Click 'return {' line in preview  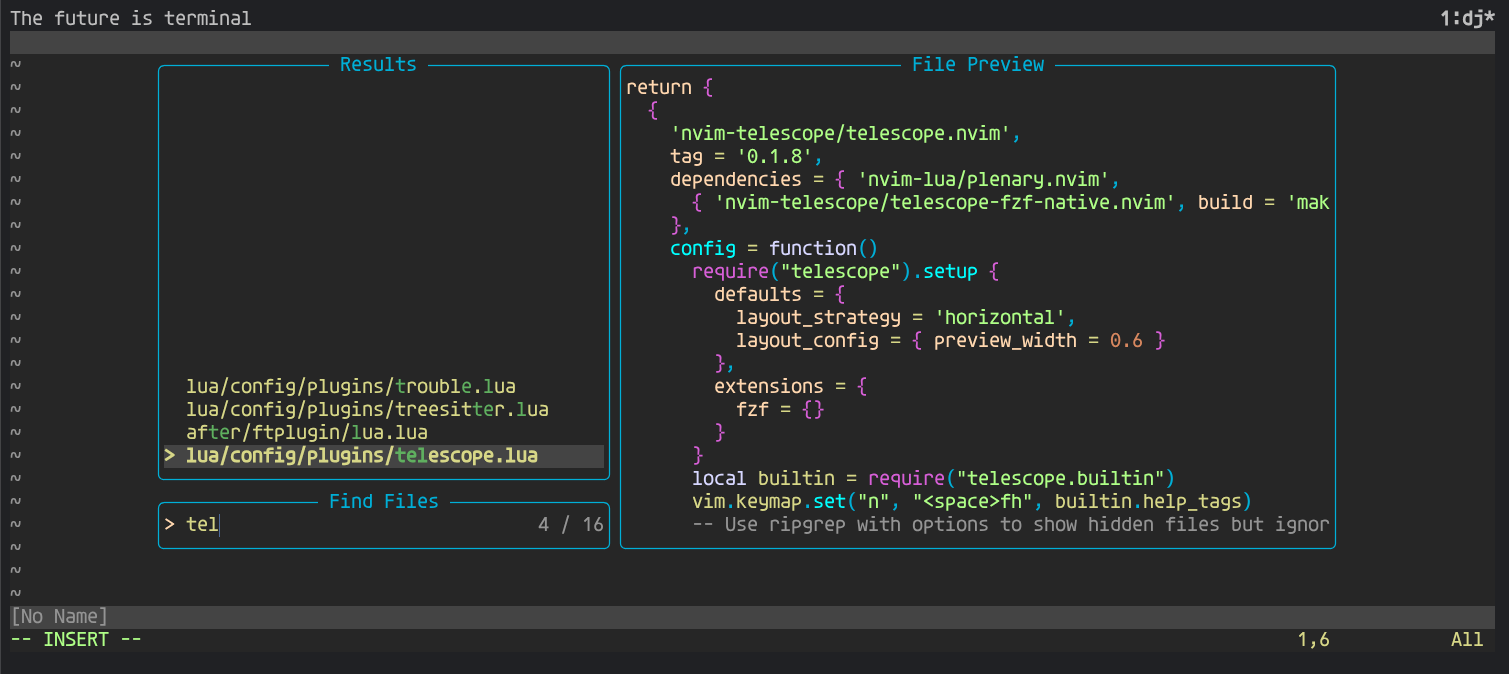[669, 87]
